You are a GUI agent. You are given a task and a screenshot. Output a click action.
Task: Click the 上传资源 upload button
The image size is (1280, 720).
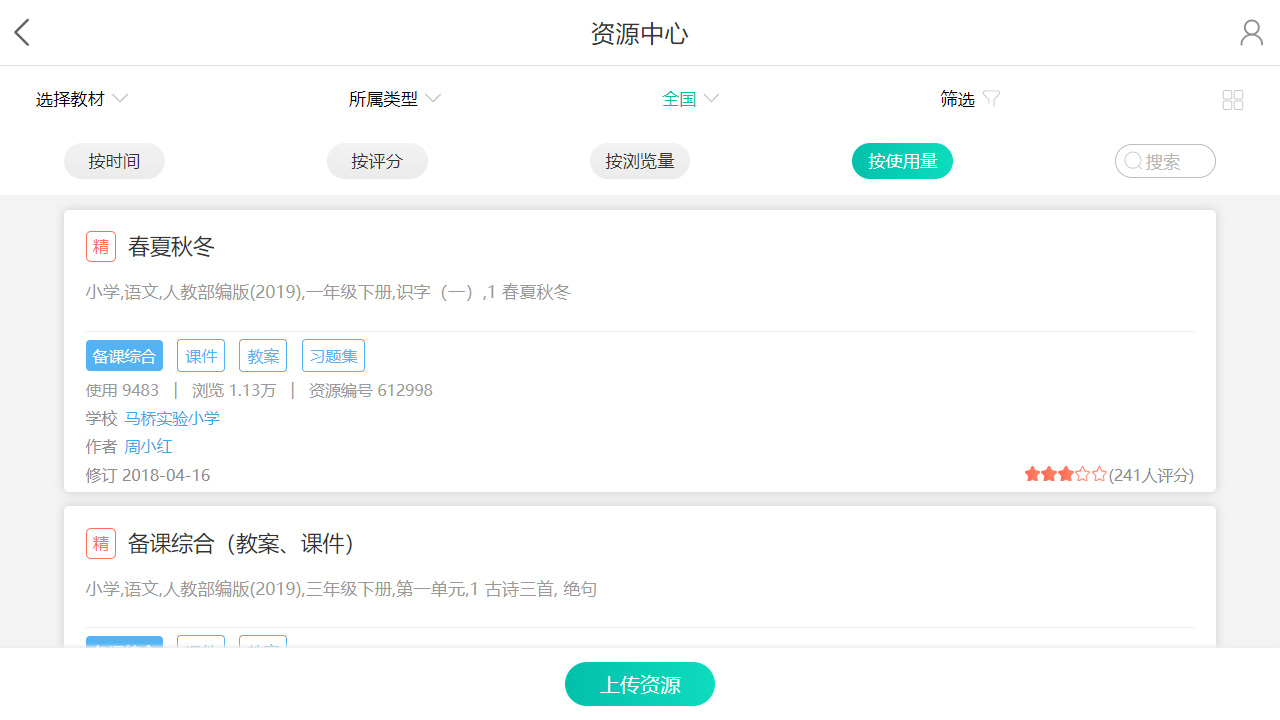tap(639, 684)
